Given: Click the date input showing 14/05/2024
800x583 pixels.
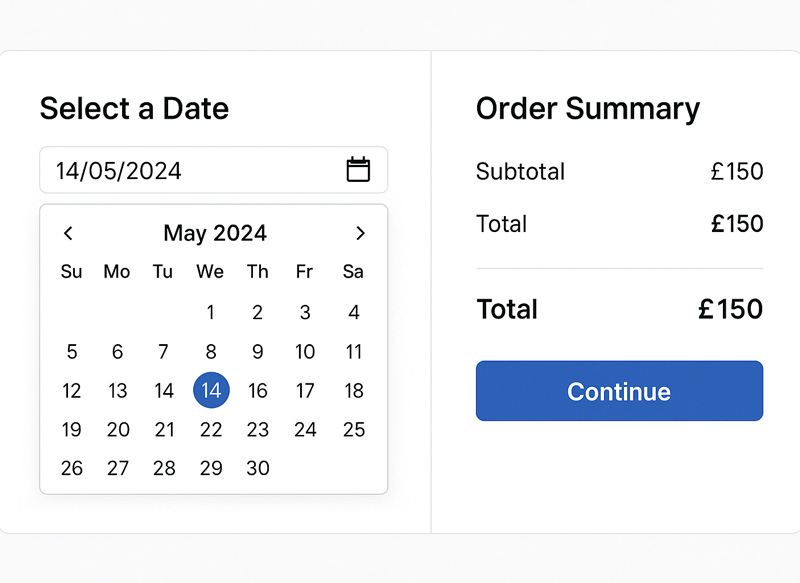Looking at the screenshot, I should tap(214, 170).
